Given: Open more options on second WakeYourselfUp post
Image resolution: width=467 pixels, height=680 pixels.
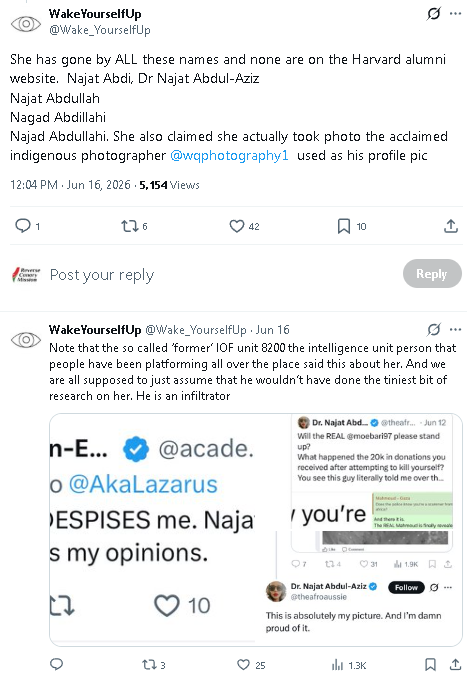Looking at the screenshot, I should (x=455, y=330).
